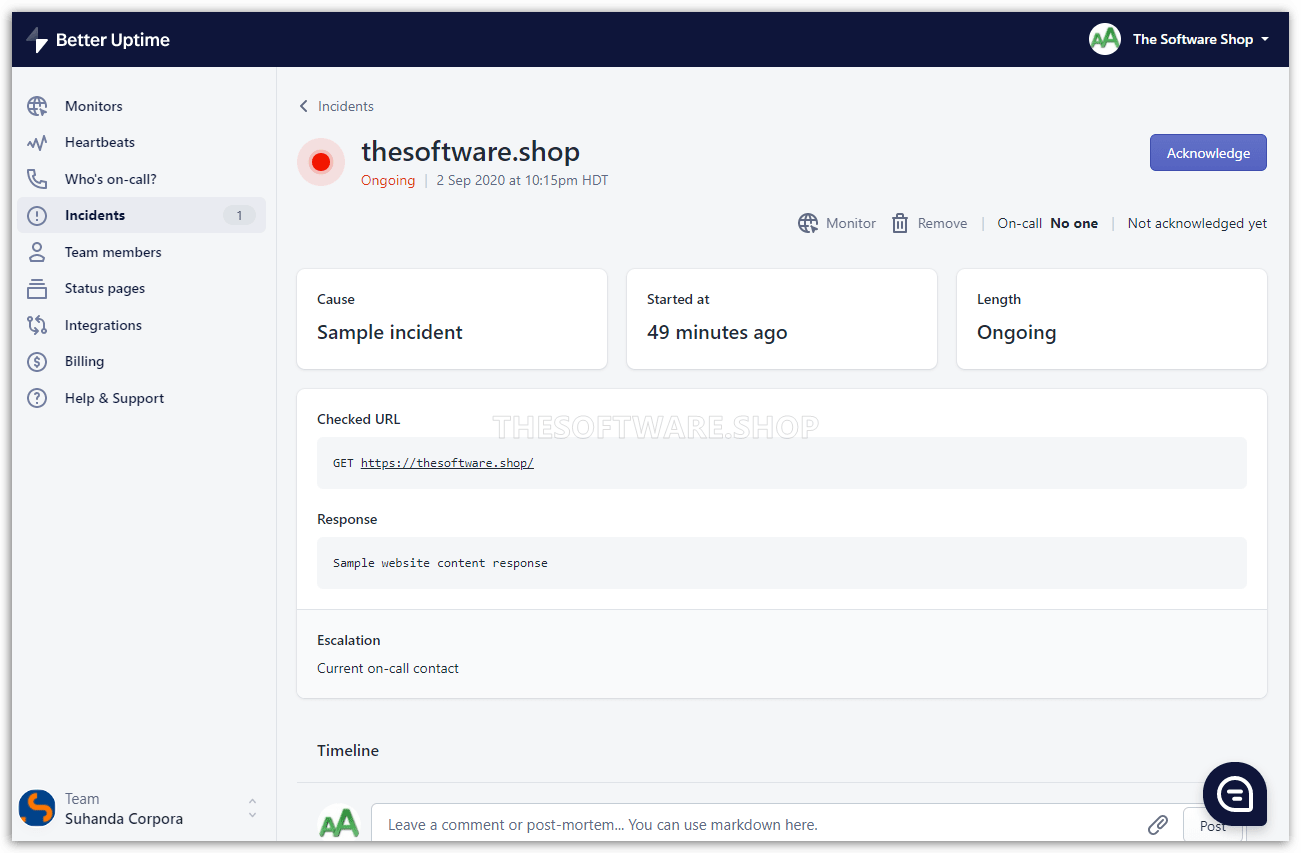Click the Integrations arrows icon
The width and height of the screenshot is (1301, 853).
tap(37, 325)
